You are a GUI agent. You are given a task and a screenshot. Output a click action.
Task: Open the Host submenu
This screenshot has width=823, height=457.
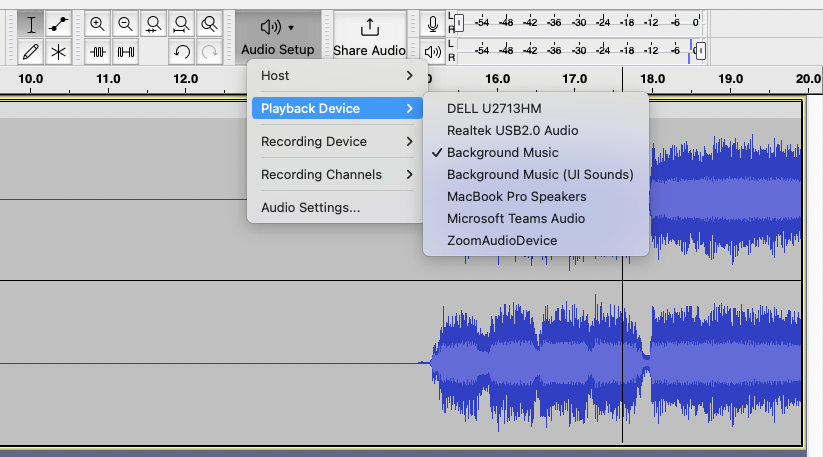[x=337, y=76]
